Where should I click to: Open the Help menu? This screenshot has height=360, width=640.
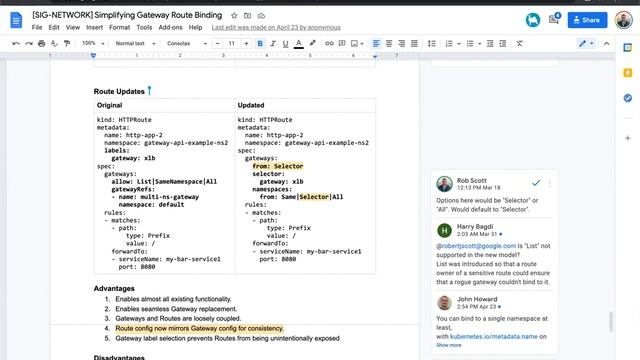pos(196,27)
